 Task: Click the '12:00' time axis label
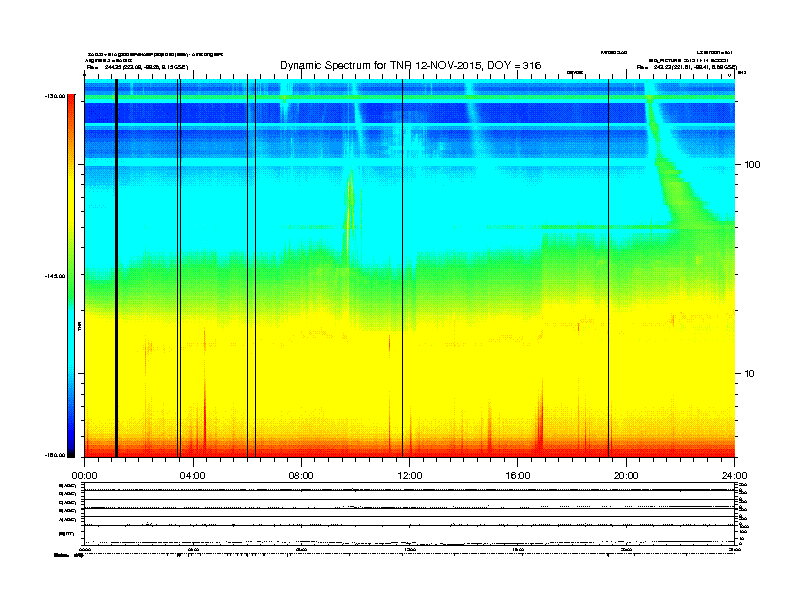(x=410, y=476)
